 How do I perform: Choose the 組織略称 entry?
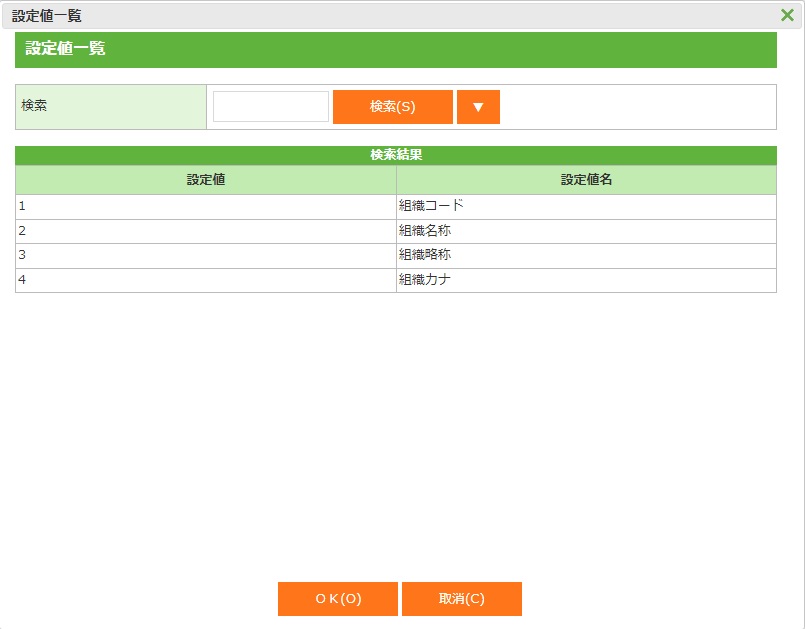[x=425, y=255]
